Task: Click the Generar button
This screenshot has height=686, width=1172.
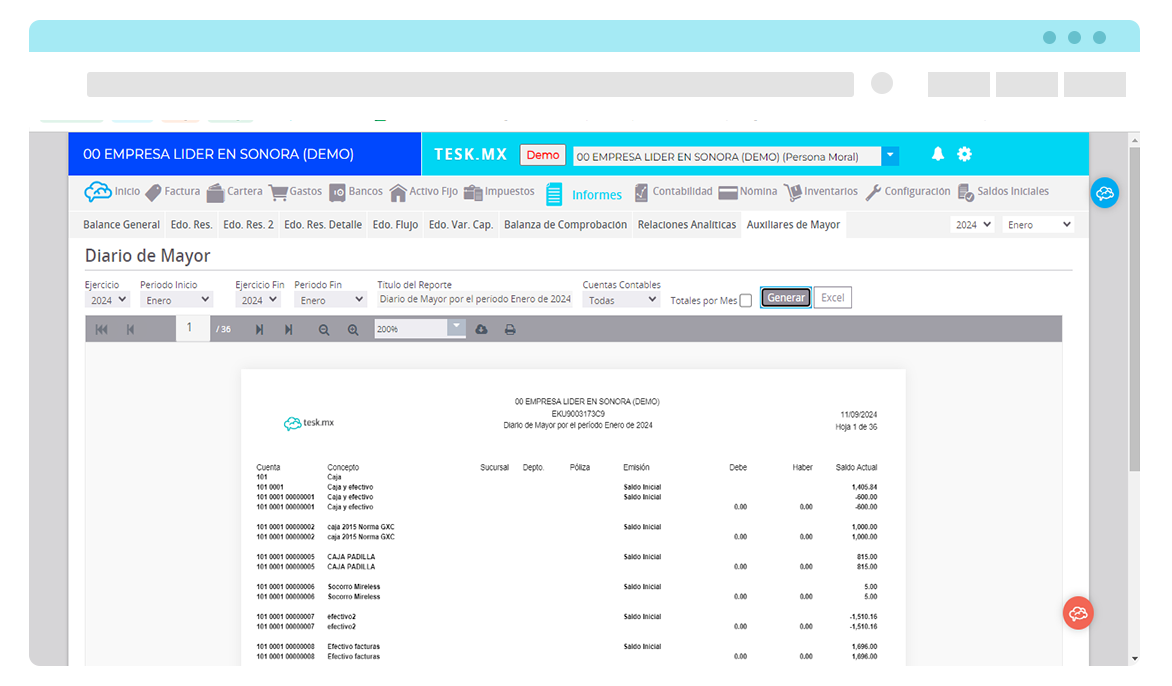Action: click(785, 297)
